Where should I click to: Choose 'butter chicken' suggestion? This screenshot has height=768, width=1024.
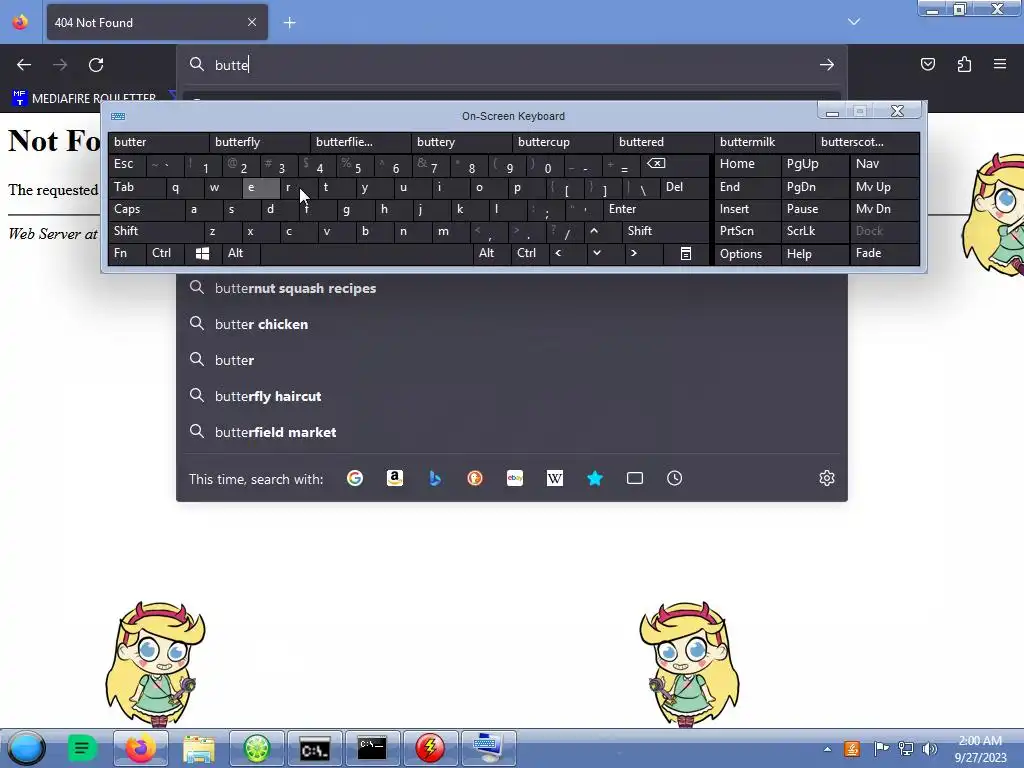click(x=512, y=324)
